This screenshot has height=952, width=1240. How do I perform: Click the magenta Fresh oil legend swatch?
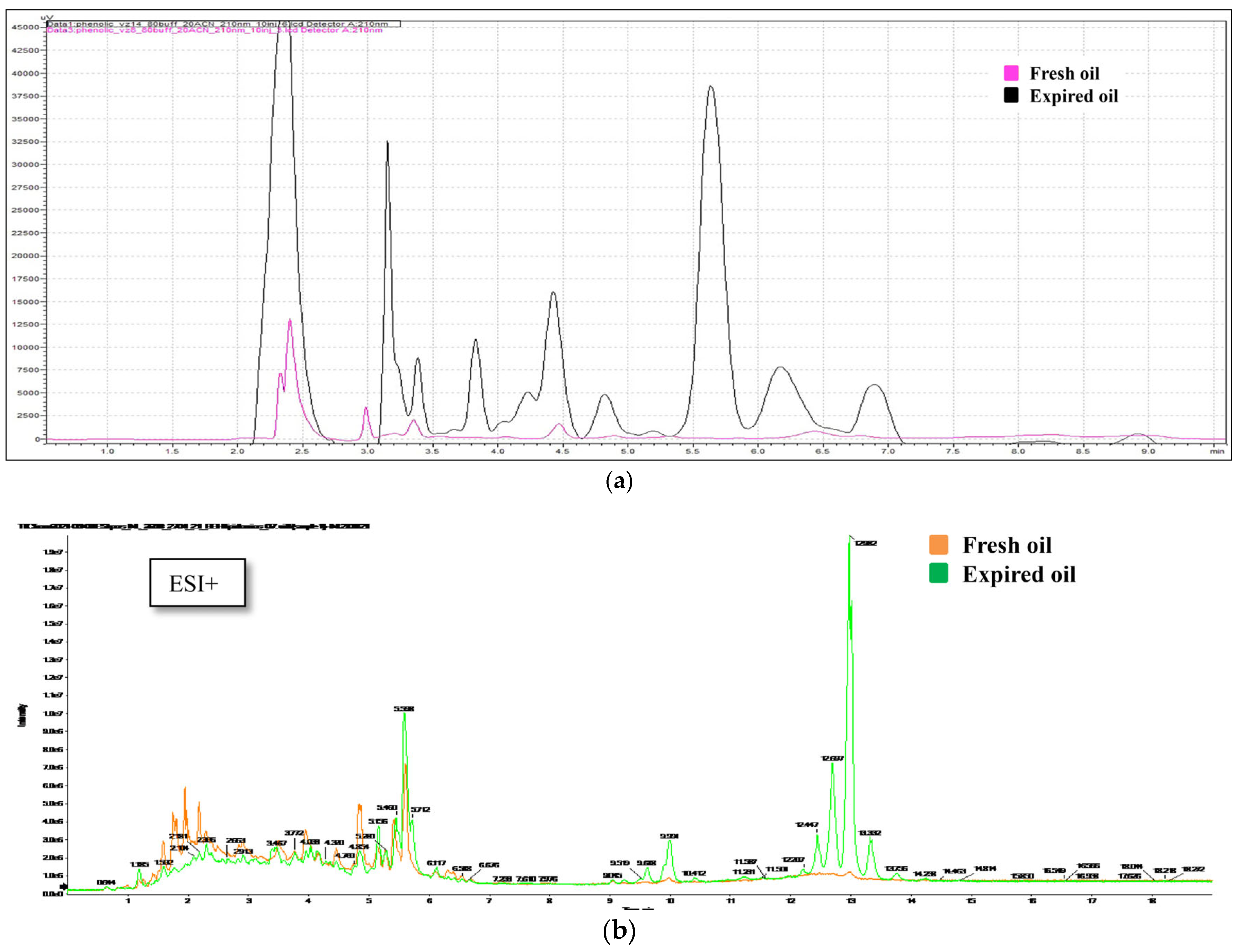1012,73
